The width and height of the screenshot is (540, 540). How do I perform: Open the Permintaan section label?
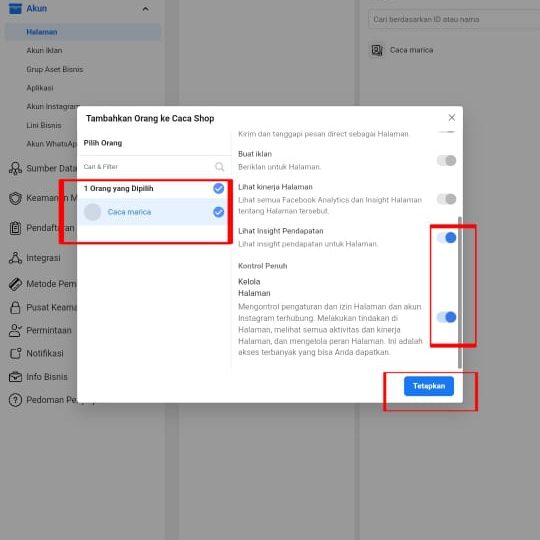pos(49,330)
